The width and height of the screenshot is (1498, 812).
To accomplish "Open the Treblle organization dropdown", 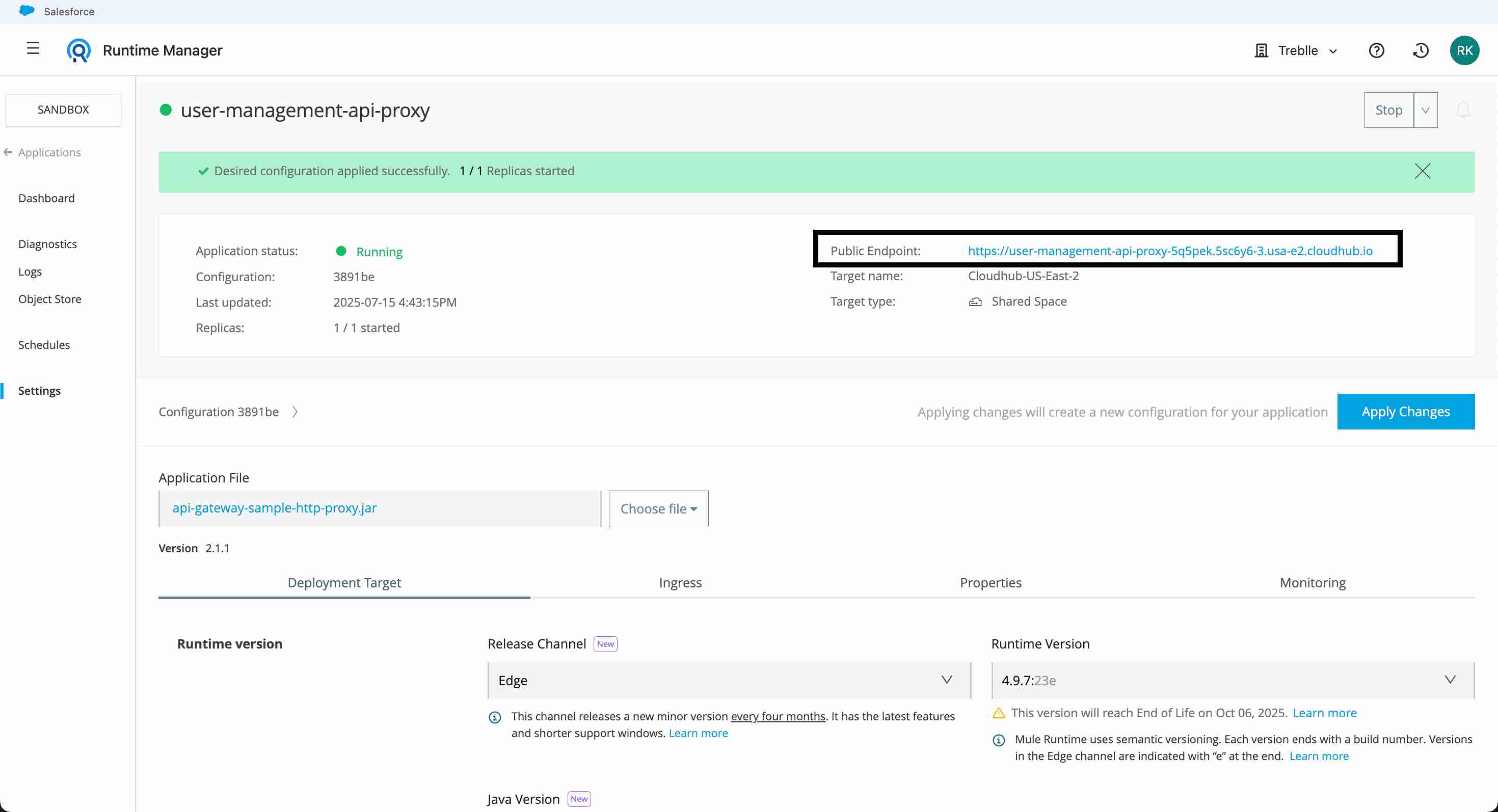I will 1296,50.
